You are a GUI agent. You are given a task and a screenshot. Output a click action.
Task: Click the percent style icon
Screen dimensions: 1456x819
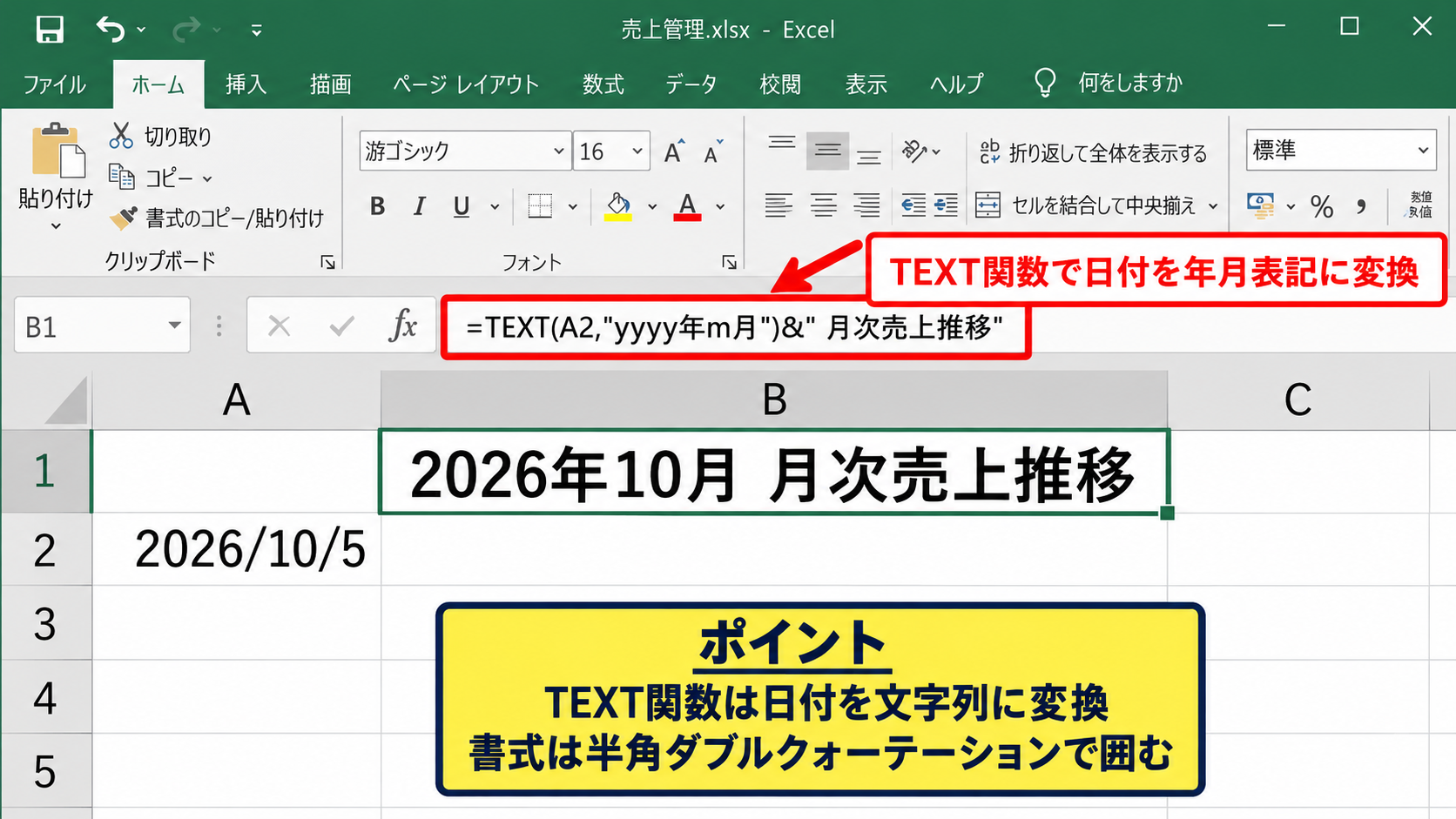1322,207
